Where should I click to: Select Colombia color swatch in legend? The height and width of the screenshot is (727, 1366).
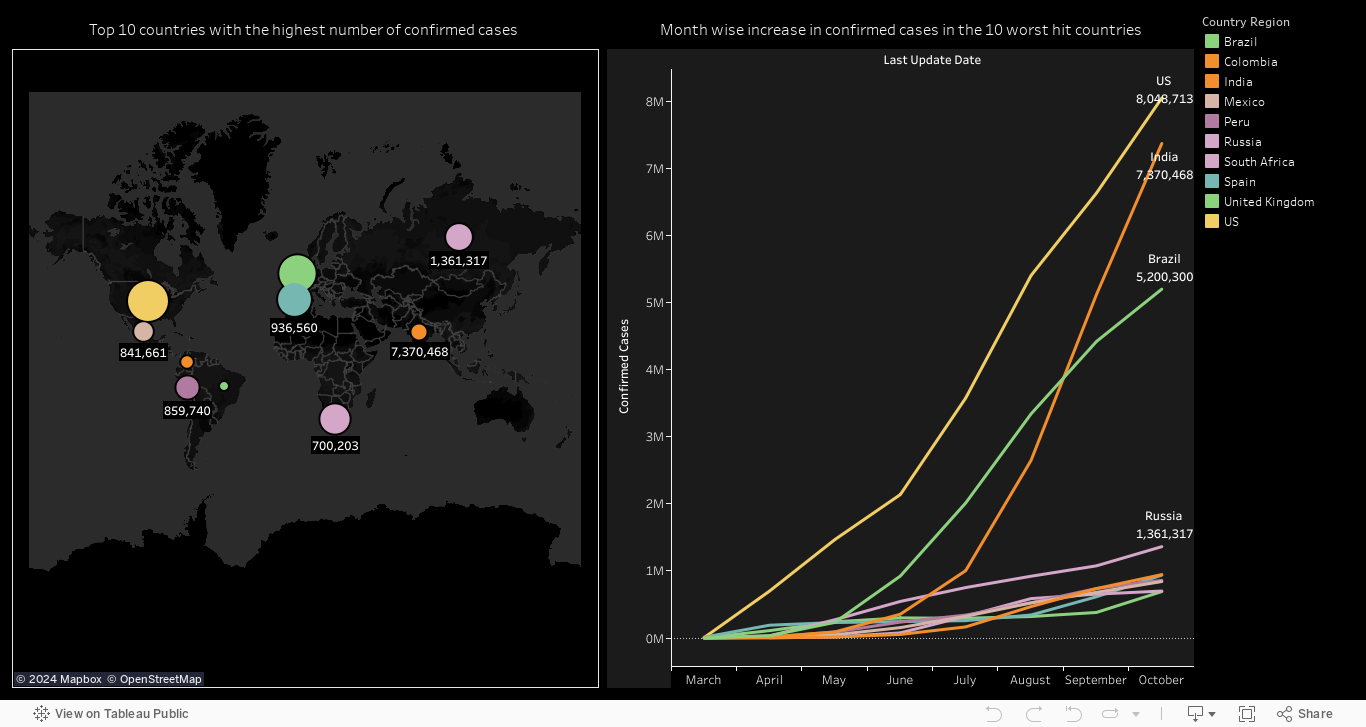[x=1212, y=62]
